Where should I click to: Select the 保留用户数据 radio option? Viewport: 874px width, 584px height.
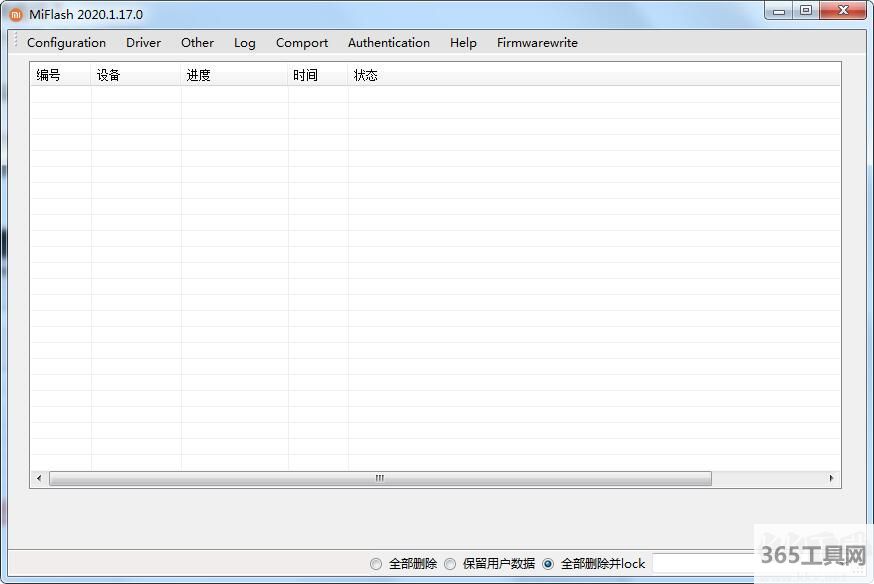pyautogui.click(x=450, y=564)
